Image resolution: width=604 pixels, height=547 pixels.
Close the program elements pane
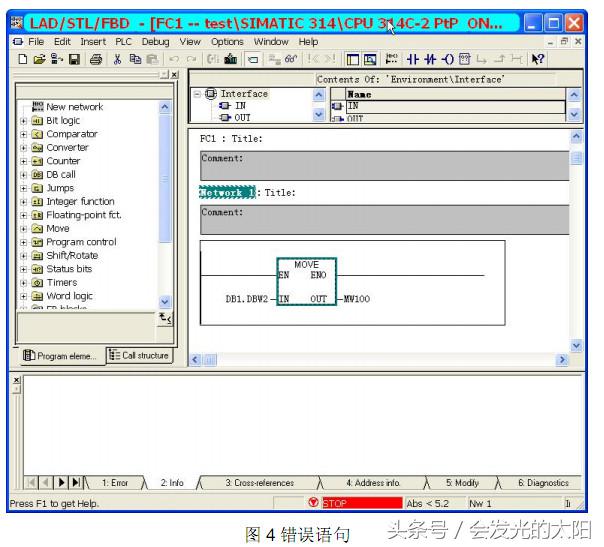coord(174,74)
